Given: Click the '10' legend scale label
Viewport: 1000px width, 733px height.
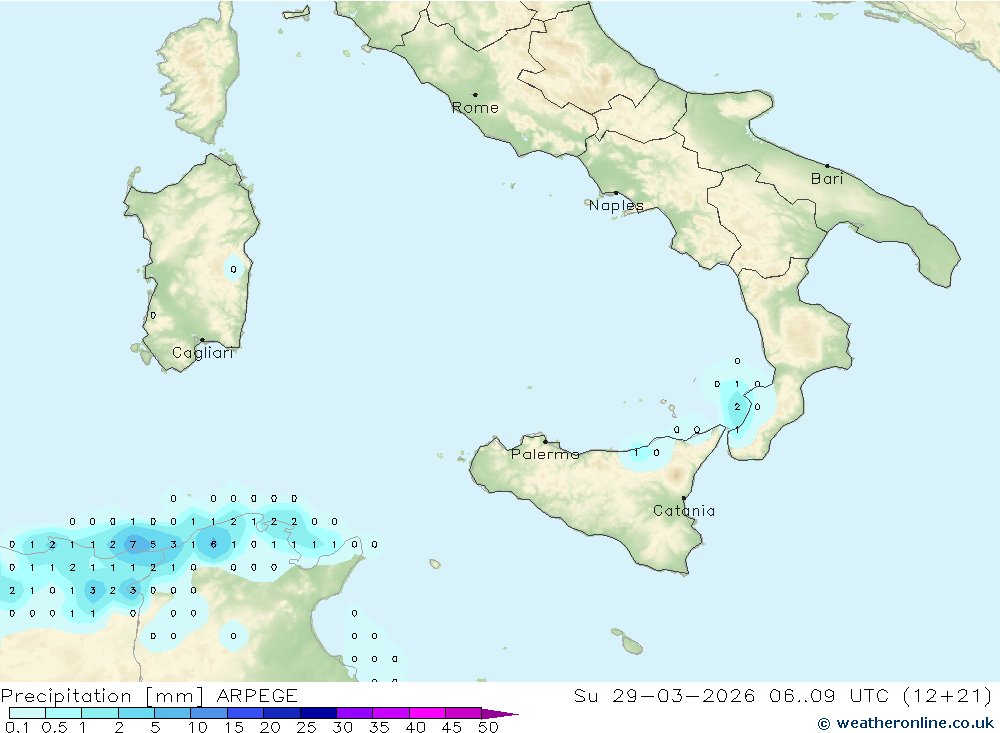Looking at the screenshot, I should tap(198, 727).
